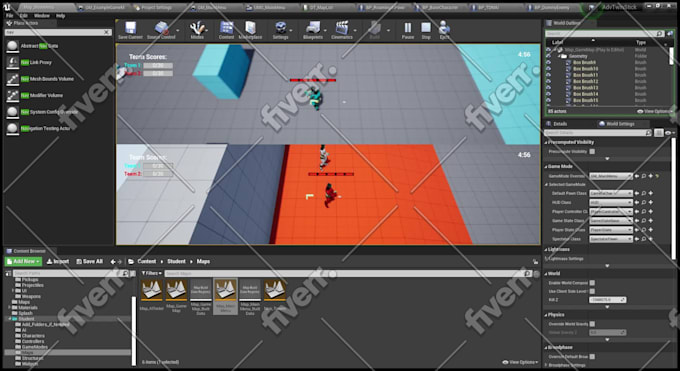680x371 pixels.
Task: Select the first map asset thumbnail
Action: point(152,290)
